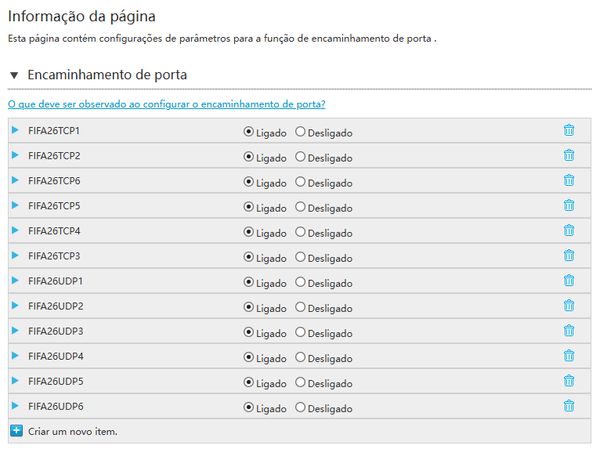Select Desligado for FIFA26UDP2
The width and height of the screenshot is (600, 475).
(x=301, y=307)
